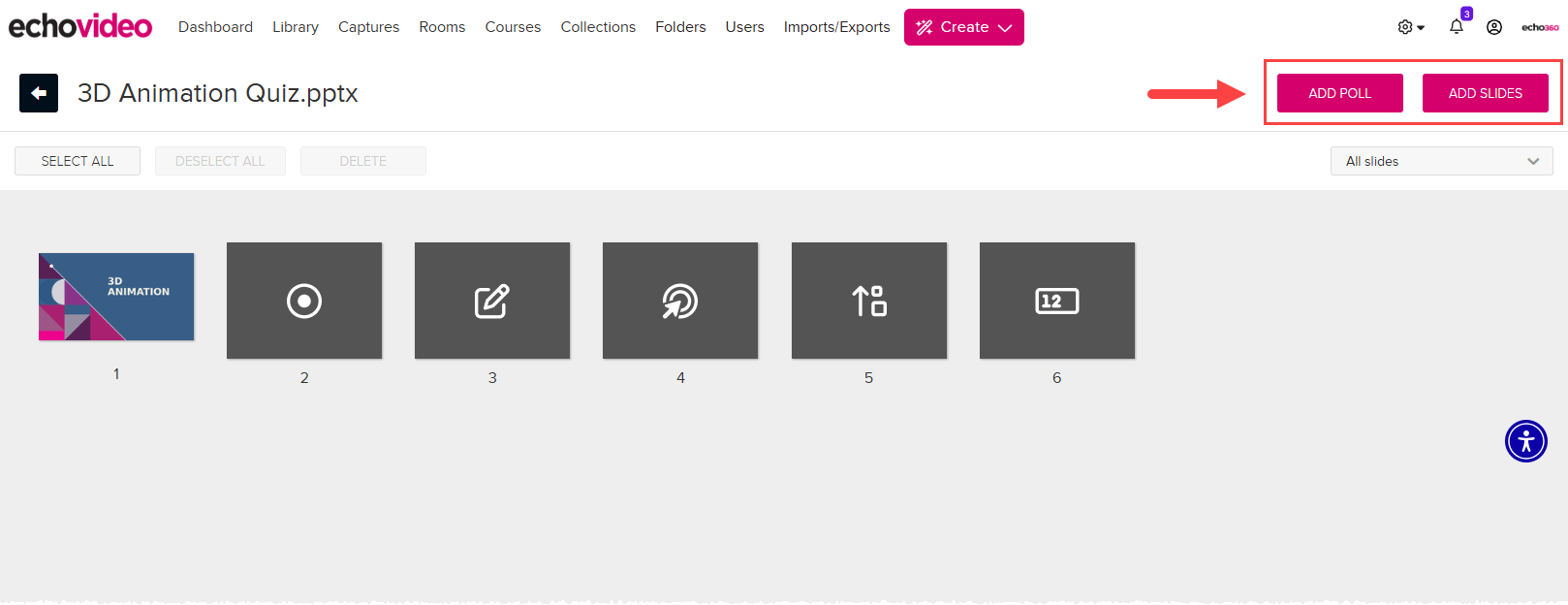This screenshot has width=1568, height=605.
Task: Click SELECT ALL
Action: click(78, 161)
